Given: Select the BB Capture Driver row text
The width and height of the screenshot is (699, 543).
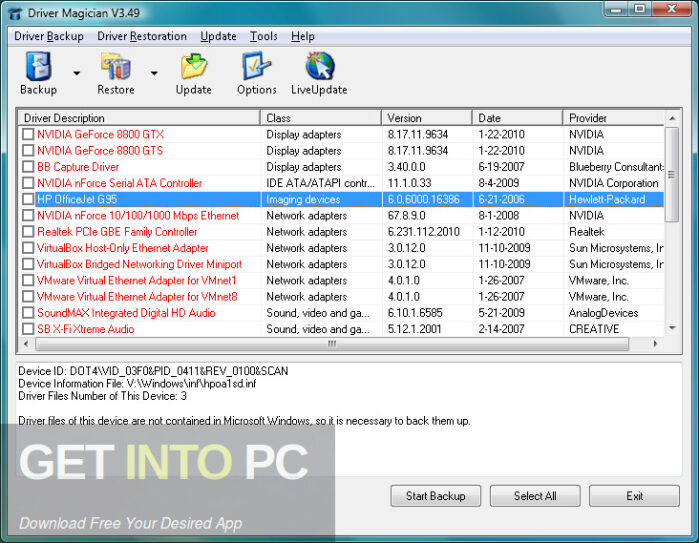Looking at the screenshot, I should (78, 167).
